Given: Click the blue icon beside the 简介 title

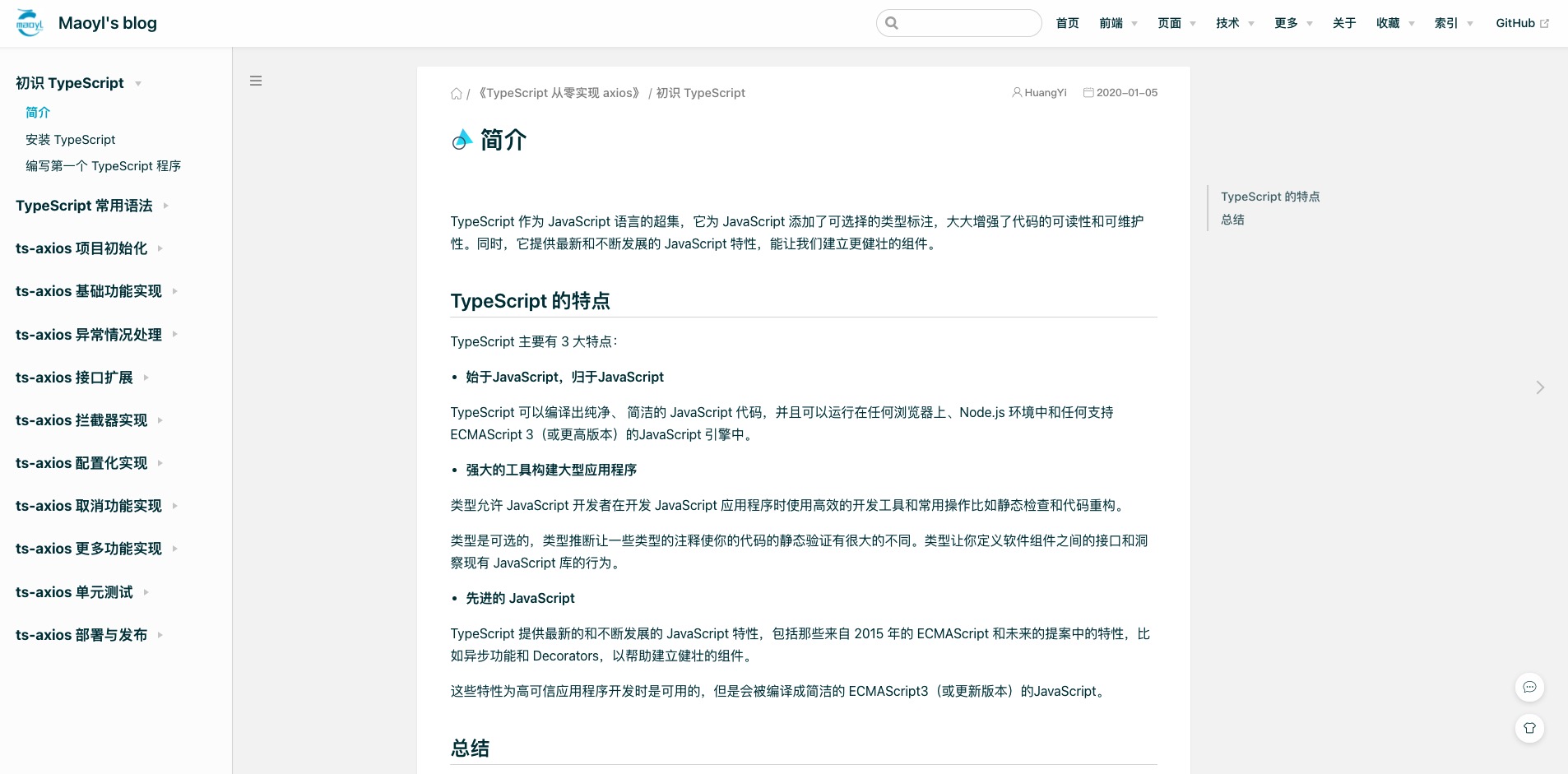Looking at the screenshot, I should click(x=462, y=140).
